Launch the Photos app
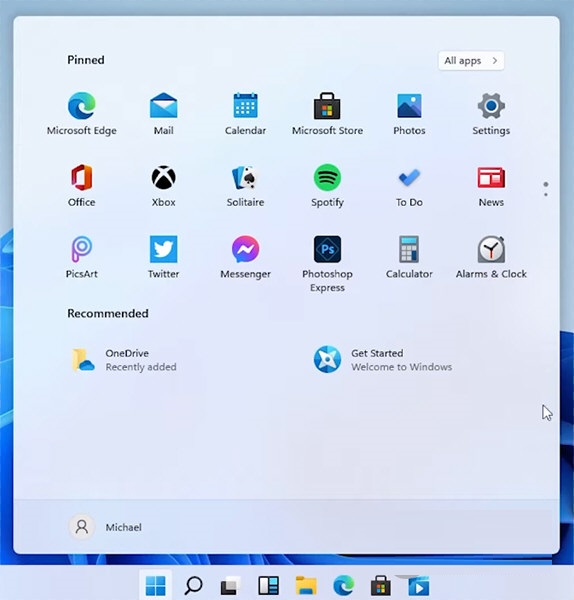 point(409,114)
